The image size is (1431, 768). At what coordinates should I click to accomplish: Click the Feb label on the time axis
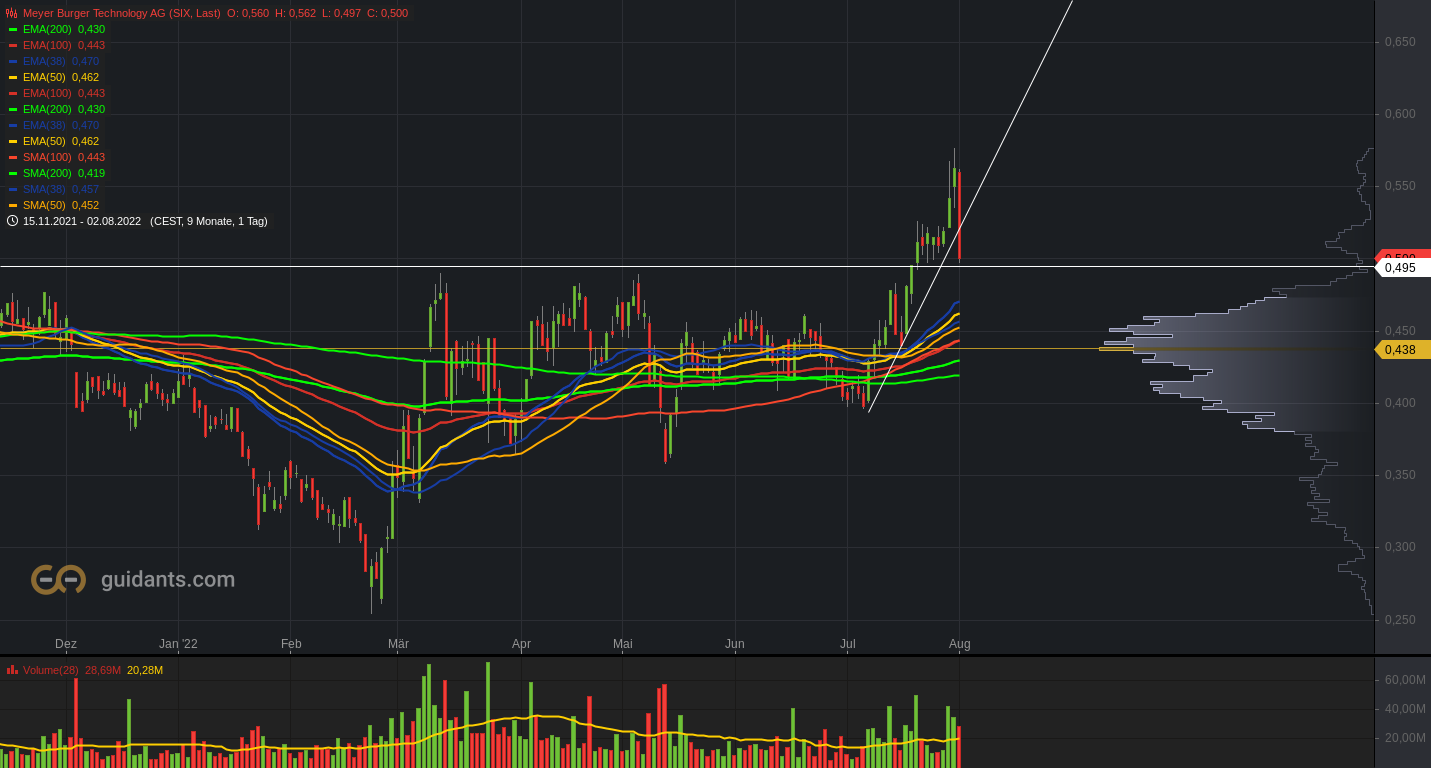pyautogui.click(x=291, y=644)
